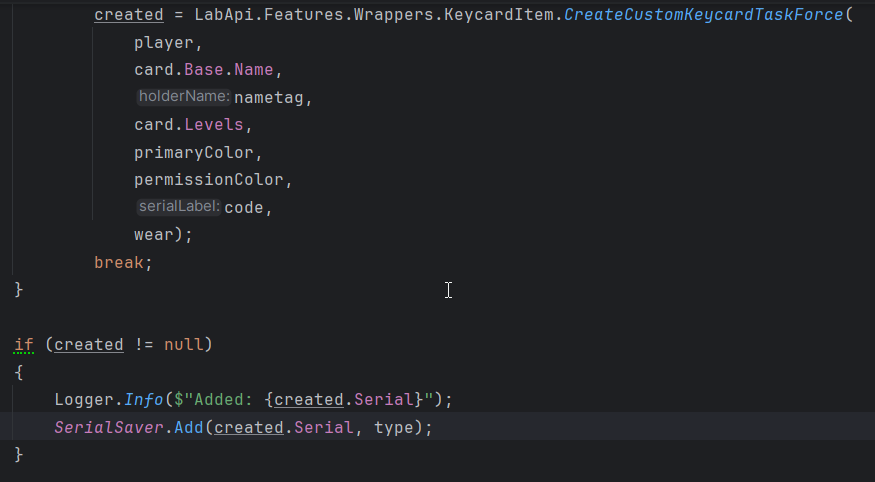Click the 'wear' argument
Screen dimensions: 875x482
pyautogui.click(x=153, y=234)
